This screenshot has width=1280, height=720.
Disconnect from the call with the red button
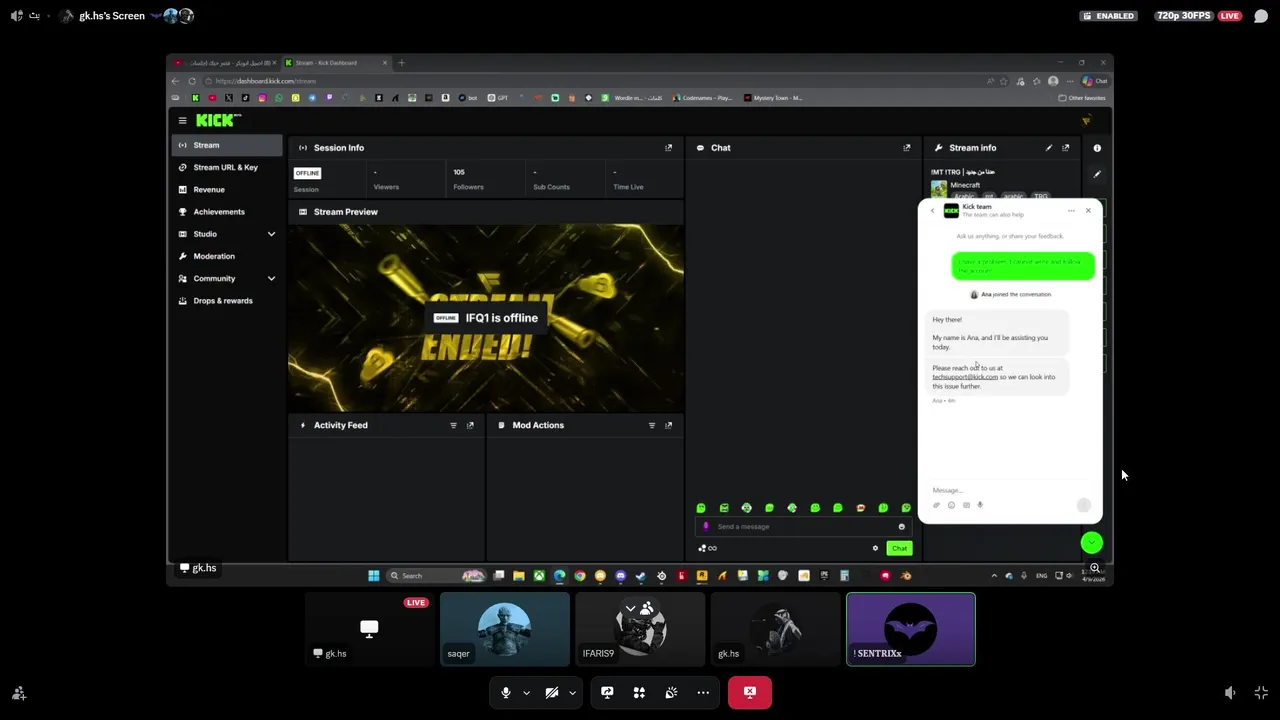(750, 692)
